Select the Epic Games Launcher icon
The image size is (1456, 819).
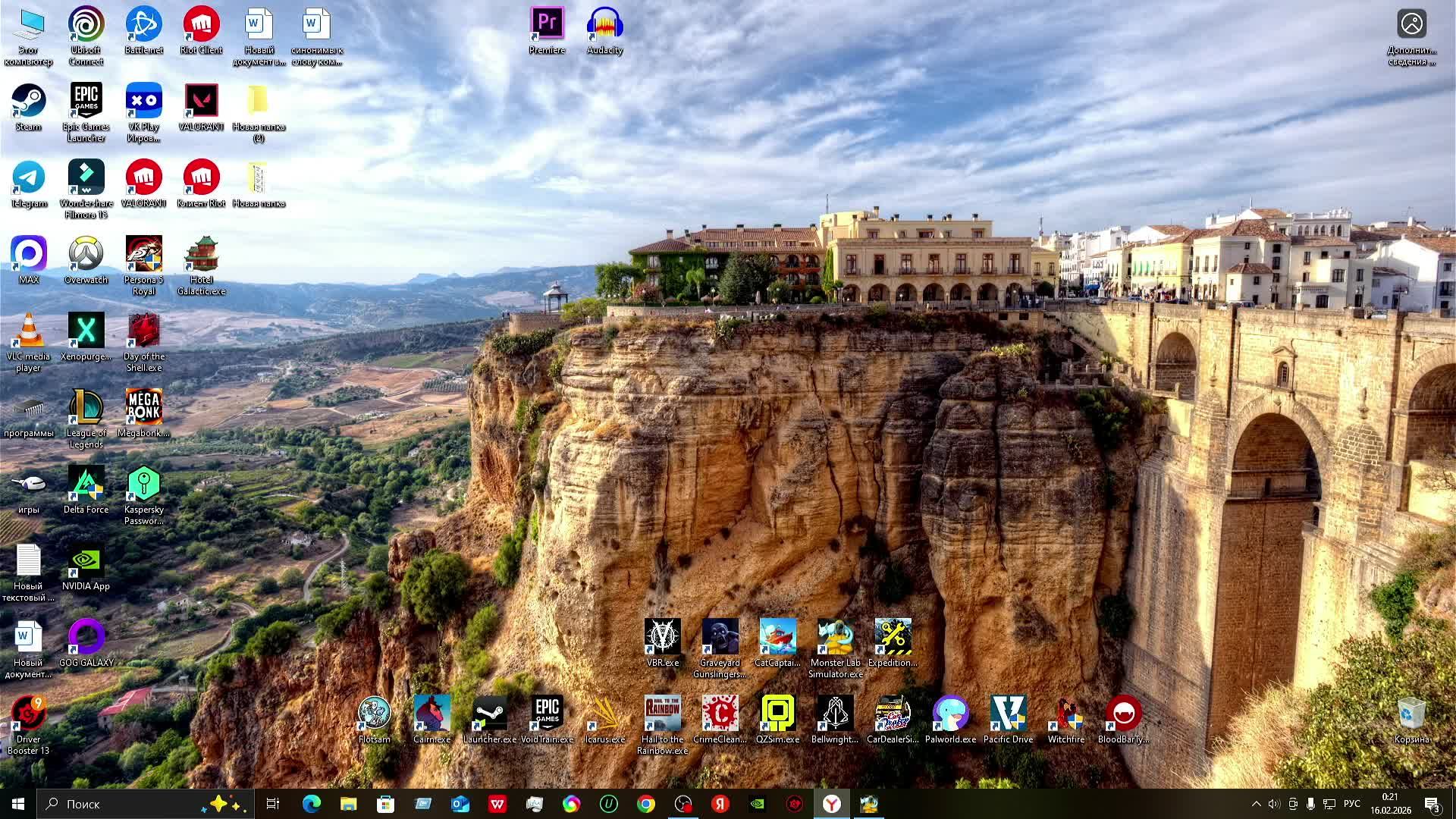pyautogui.click(x=86, y=102)
